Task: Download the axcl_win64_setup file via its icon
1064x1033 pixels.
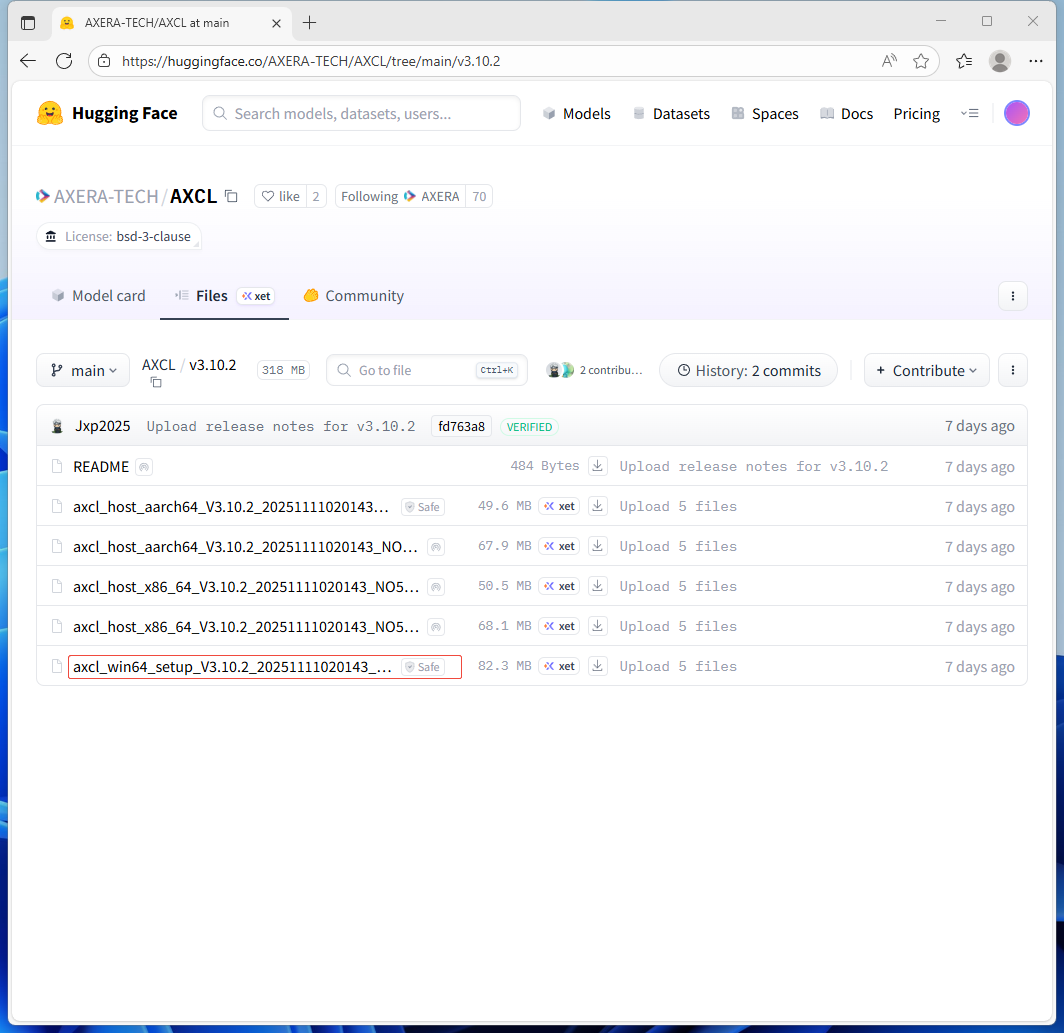Action: [598, 666]
